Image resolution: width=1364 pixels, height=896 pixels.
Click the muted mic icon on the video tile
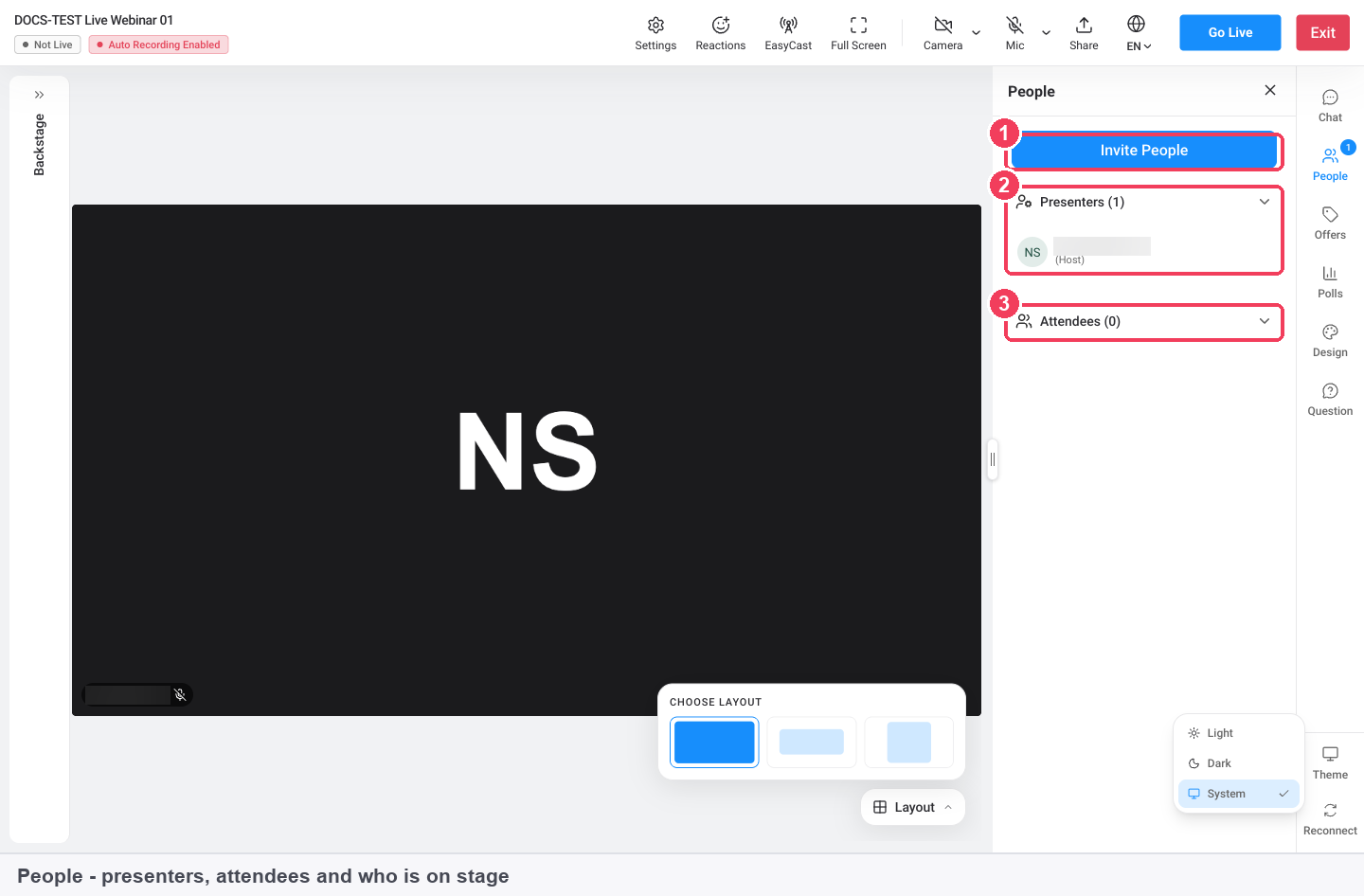point(180,695)
